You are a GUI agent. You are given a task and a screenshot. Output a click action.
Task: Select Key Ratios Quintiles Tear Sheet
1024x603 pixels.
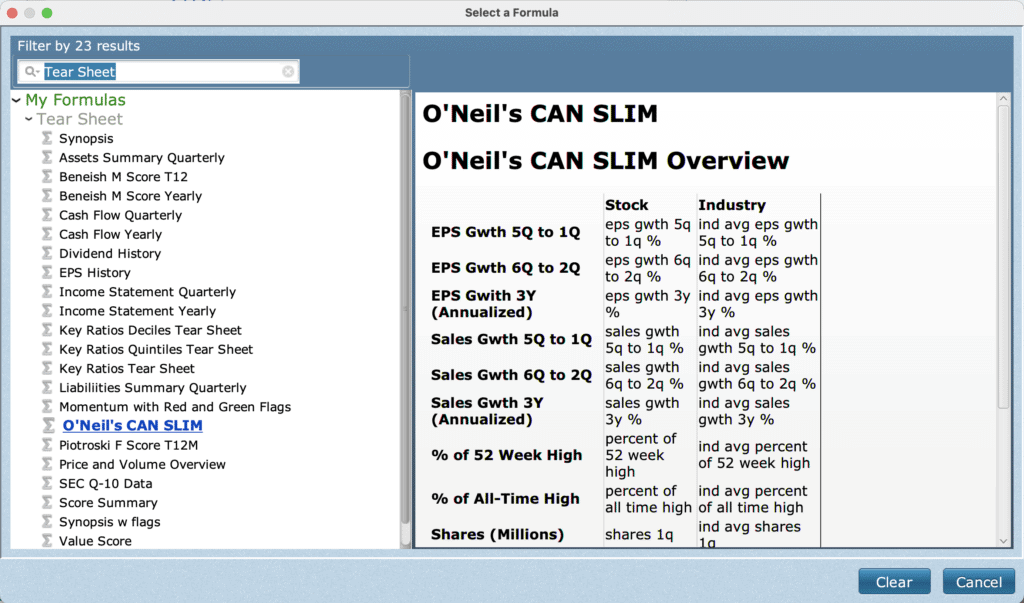(x=156, y=349)
